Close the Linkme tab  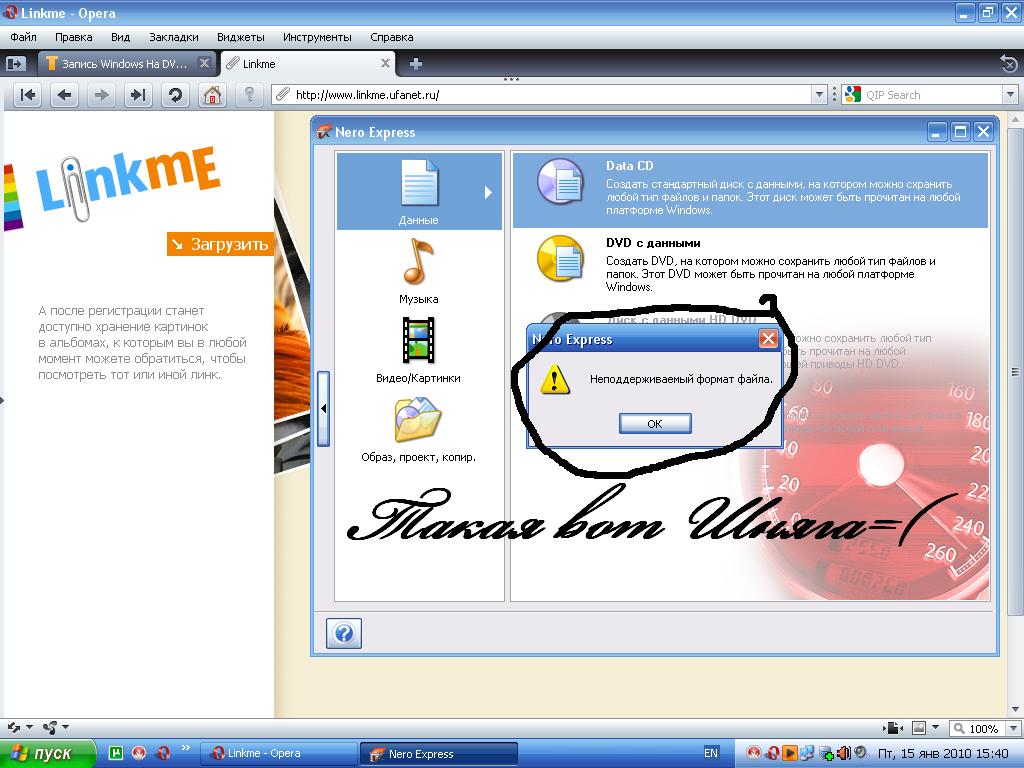point(385,63)
